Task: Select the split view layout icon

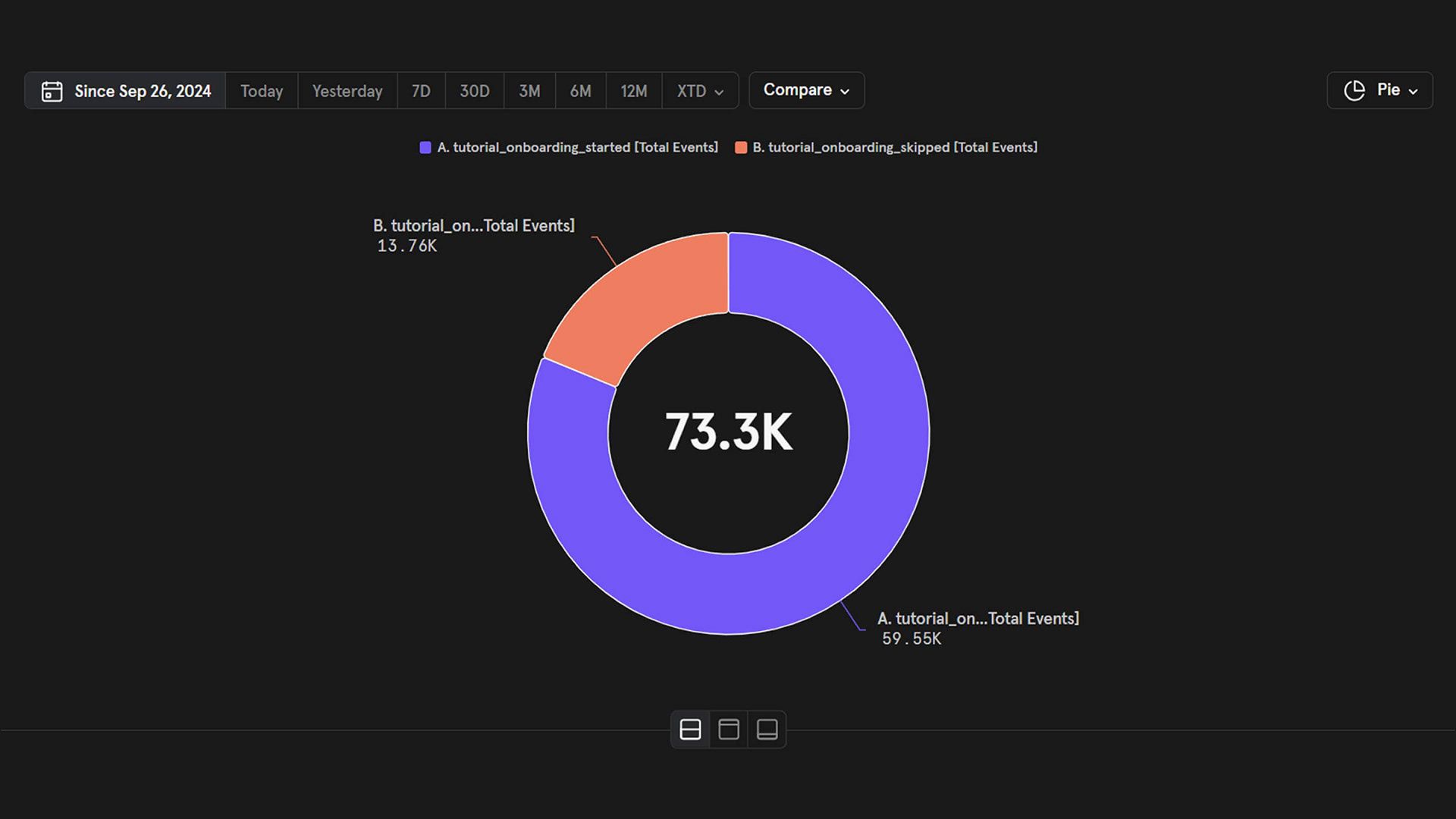Action: (x=690, y=730)
